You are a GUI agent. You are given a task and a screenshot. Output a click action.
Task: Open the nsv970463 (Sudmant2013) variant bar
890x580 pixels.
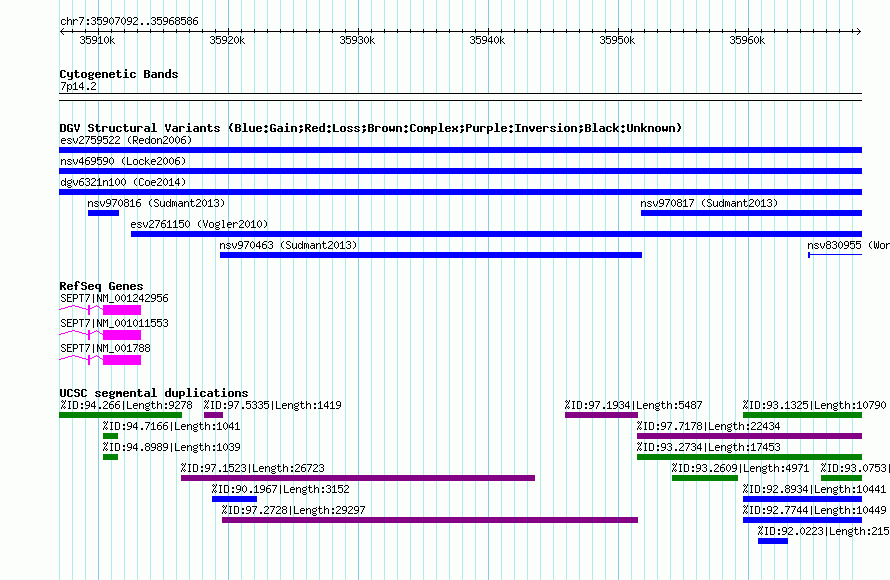tap(431, 255)
